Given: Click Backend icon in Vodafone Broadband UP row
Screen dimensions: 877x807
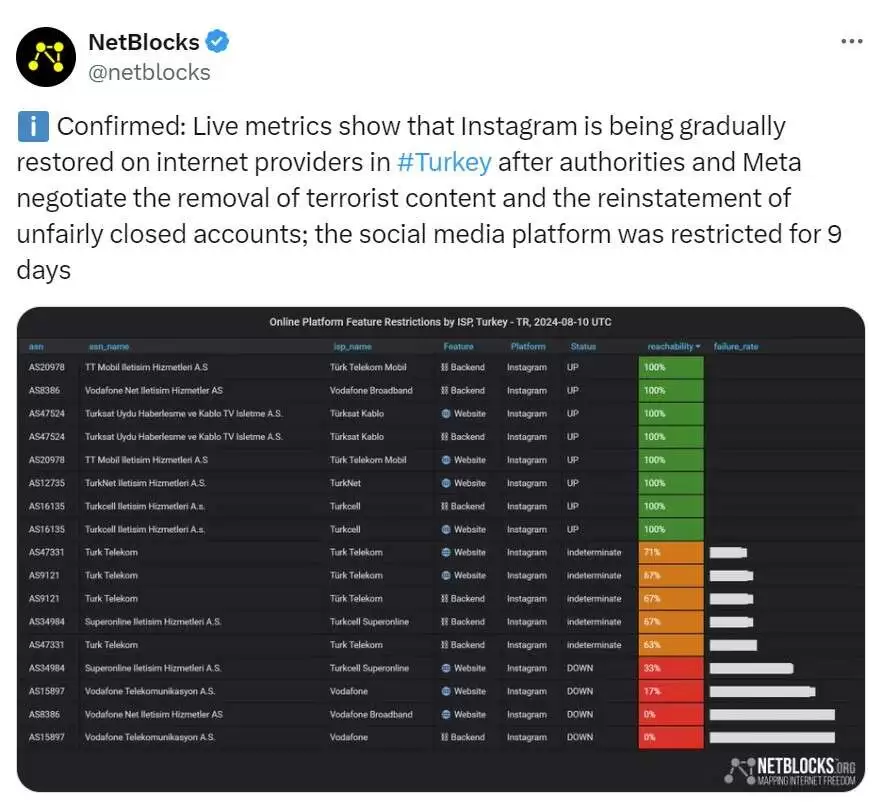Looking at the screenshot, I should point(445,390).
